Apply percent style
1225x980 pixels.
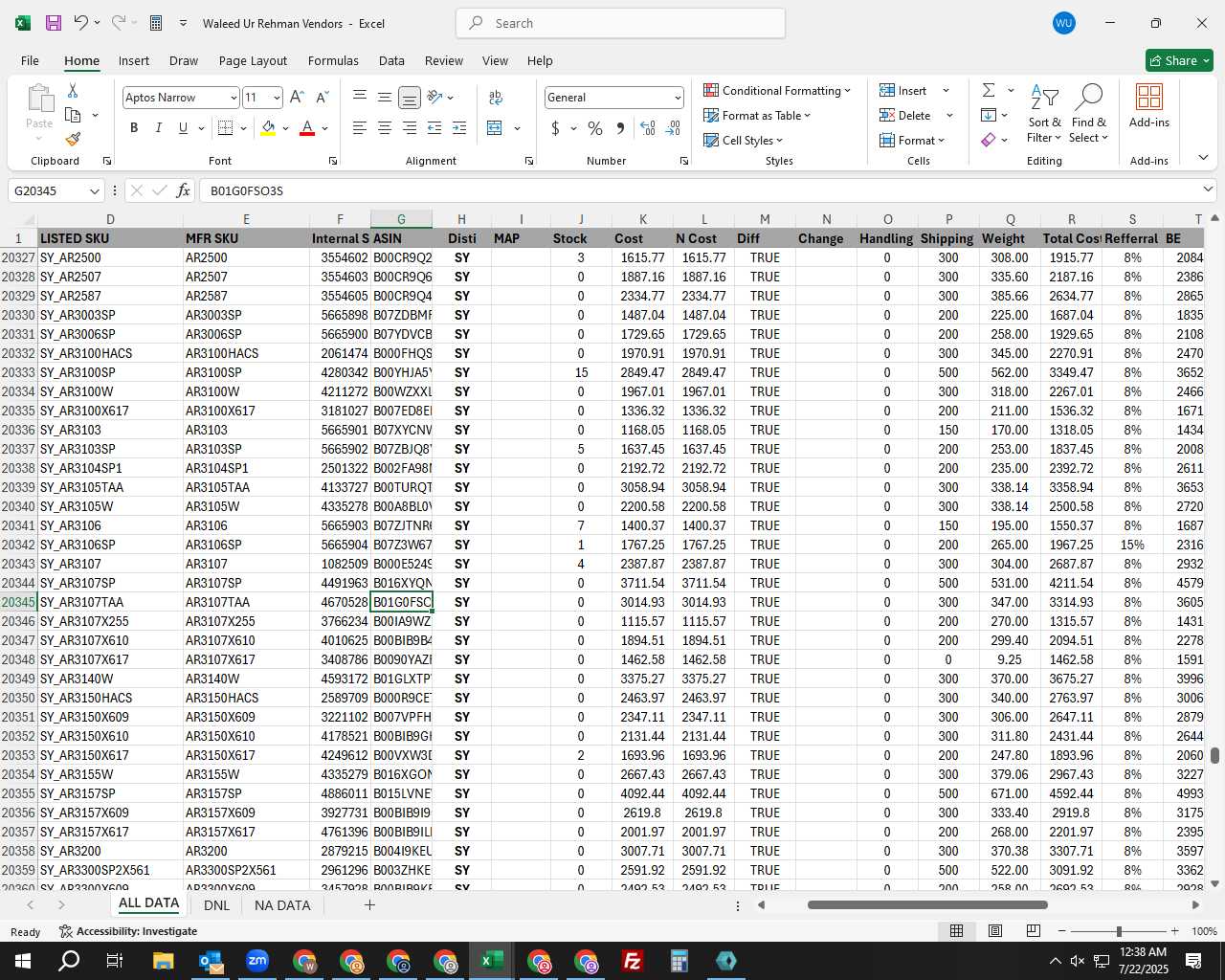coord(595,128)
